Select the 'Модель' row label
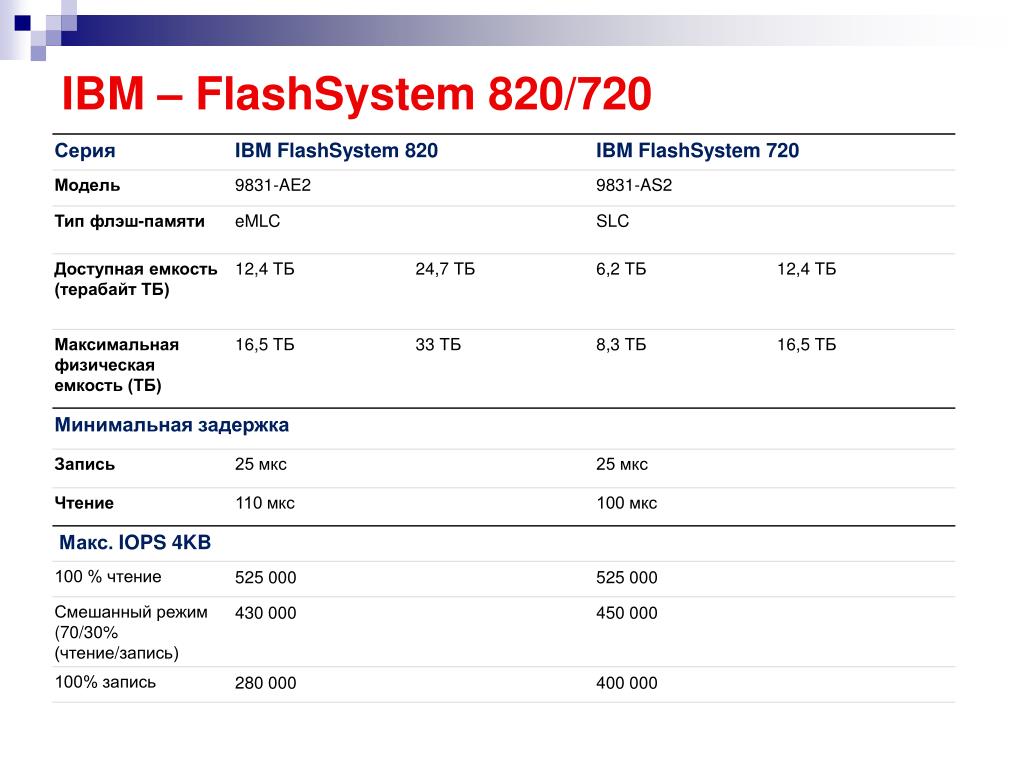The height and width of the screenshot is (768, 1024). pyautogui.click(x=87, y=185)
